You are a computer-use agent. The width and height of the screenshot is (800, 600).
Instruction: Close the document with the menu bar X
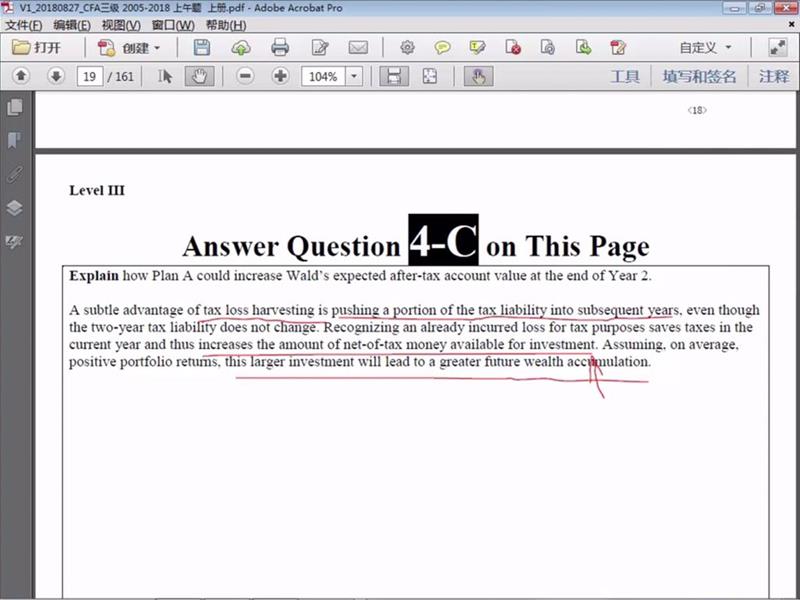coord(792,24)
